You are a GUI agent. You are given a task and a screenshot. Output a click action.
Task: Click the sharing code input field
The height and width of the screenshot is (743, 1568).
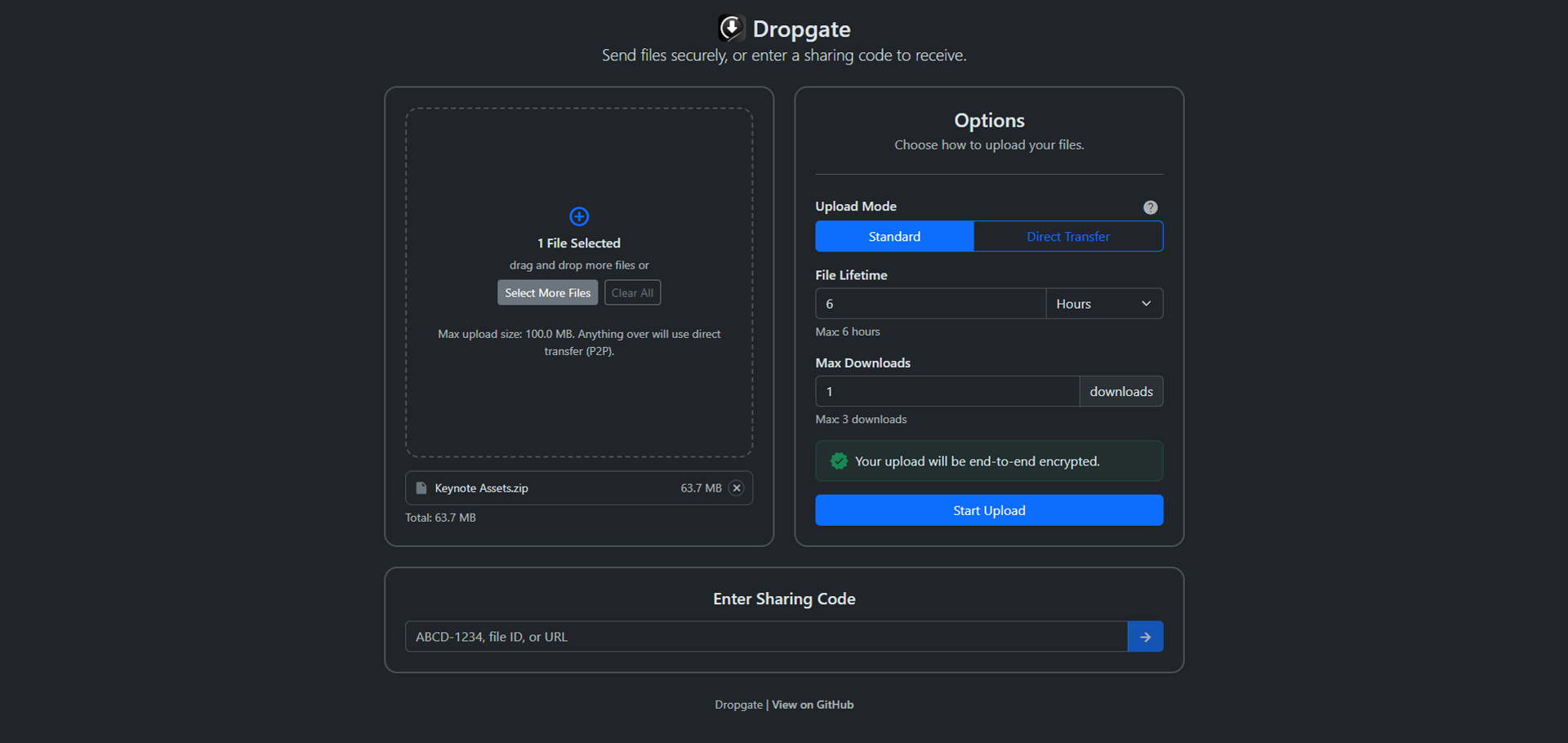[765, 636]
